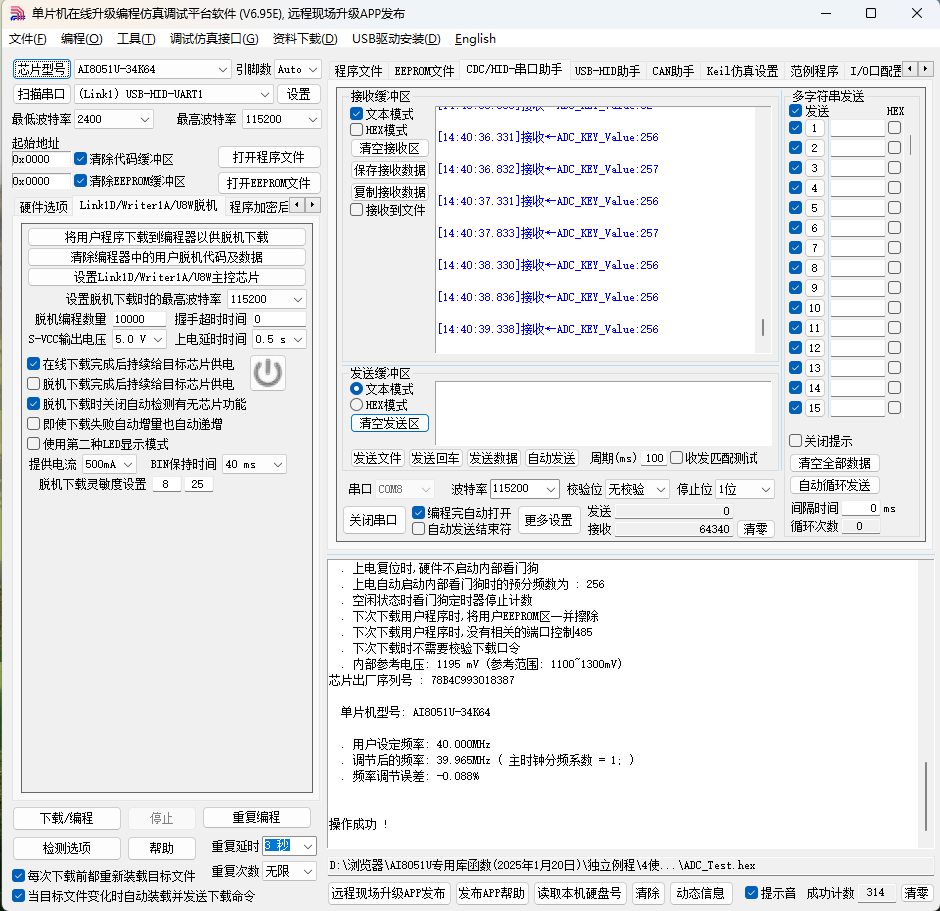Image resolution: width=940 pixels, height=911 pixels.
Task: Click 远程现场升级APP发布 button
Action: pyautogui.click(x=388, y=893)
